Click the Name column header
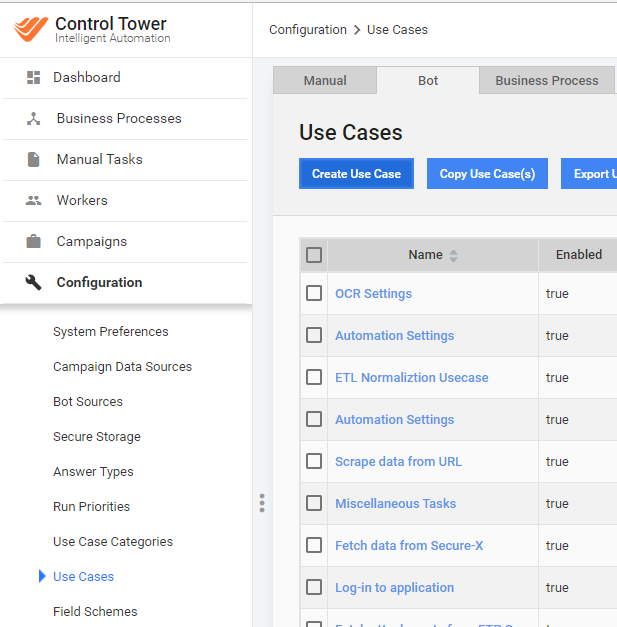Screen dimensions: 617x627 point(433,255)
